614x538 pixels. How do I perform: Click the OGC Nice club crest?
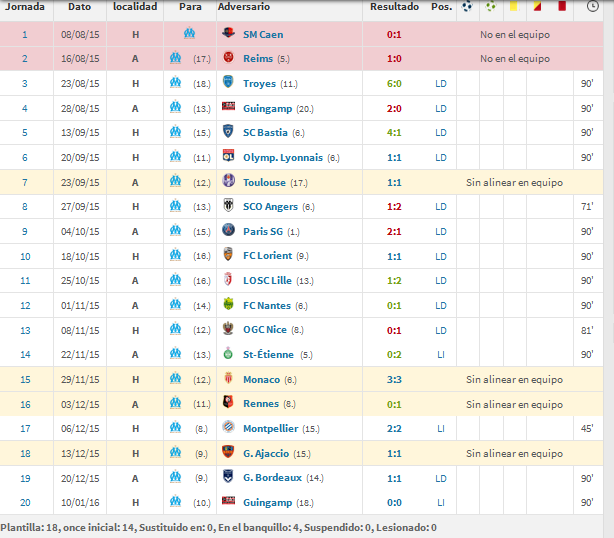[x=228, y=329]
